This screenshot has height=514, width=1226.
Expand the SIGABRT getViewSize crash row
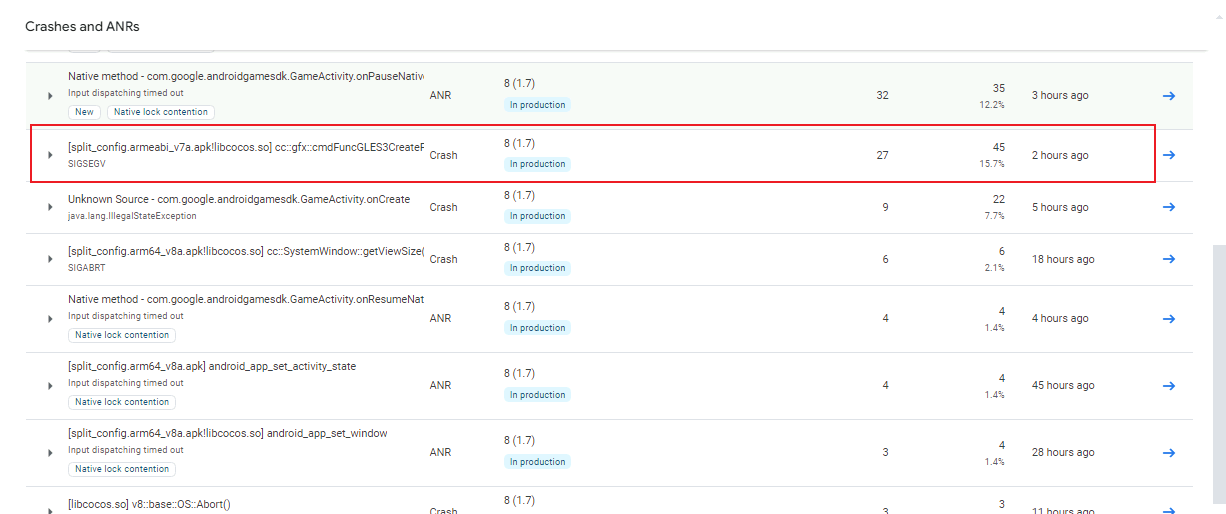[50, 259]
